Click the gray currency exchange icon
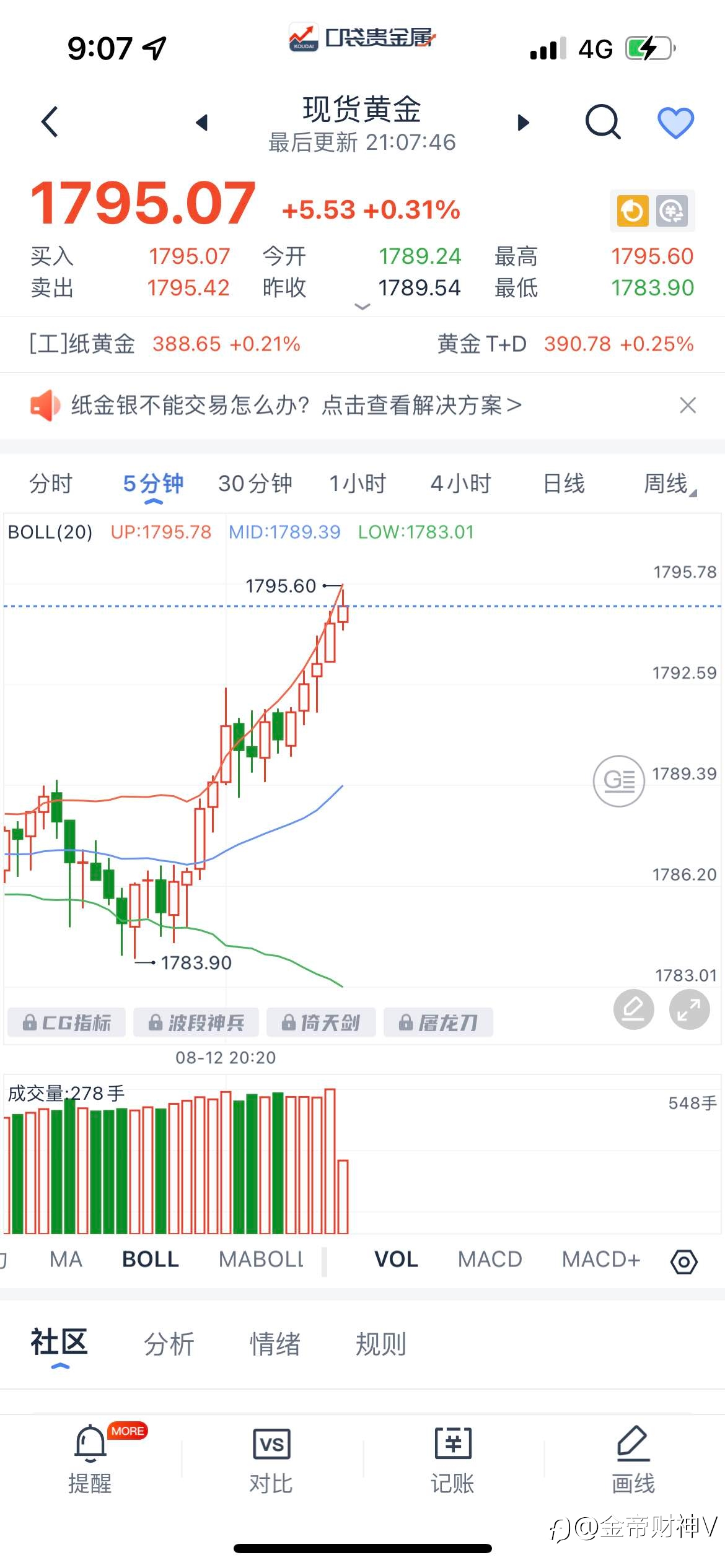The image size is (725, 1568). (672, 211)
